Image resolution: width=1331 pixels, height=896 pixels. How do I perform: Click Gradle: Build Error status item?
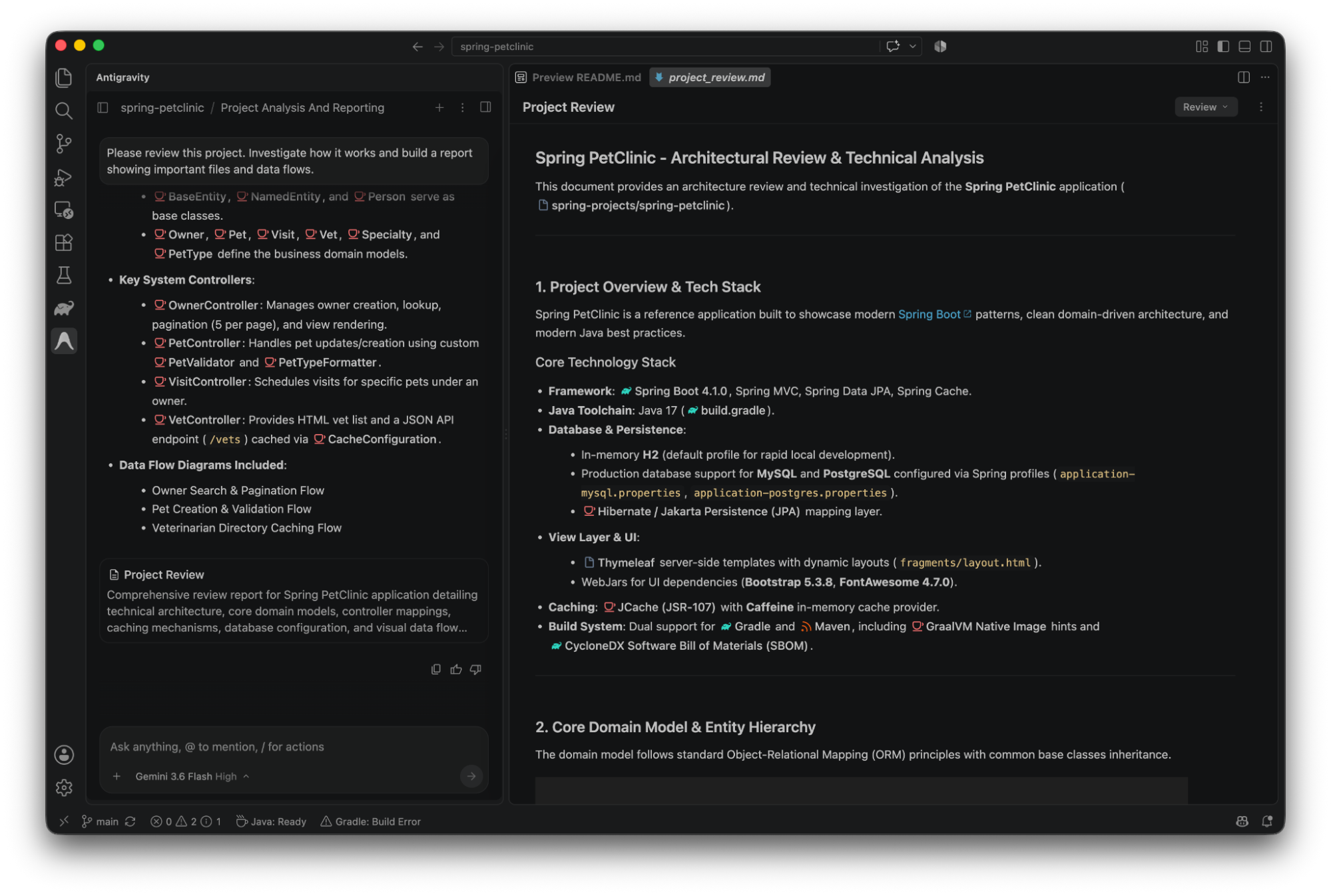(x=371, y=821)
